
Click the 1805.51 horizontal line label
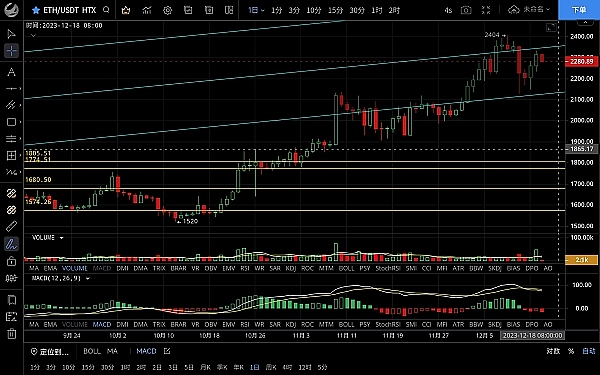(38, 153)
